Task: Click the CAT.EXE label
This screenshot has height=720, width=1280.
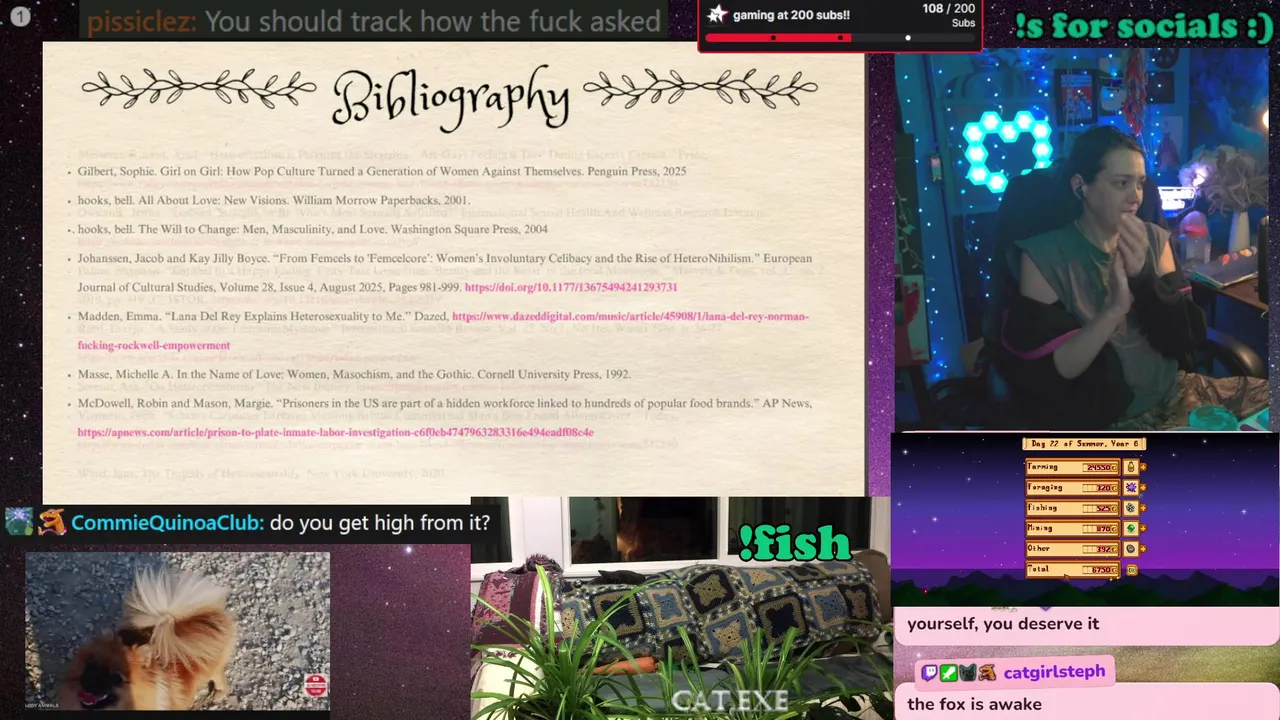Action: [730, 701]
